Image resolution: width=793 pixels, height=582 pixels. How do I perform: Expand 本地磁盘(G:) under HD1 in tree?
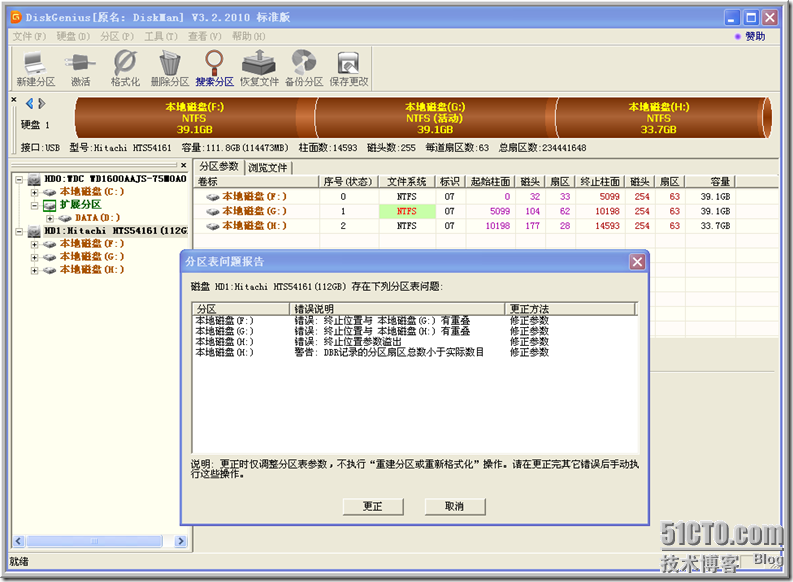coord(34,257)
